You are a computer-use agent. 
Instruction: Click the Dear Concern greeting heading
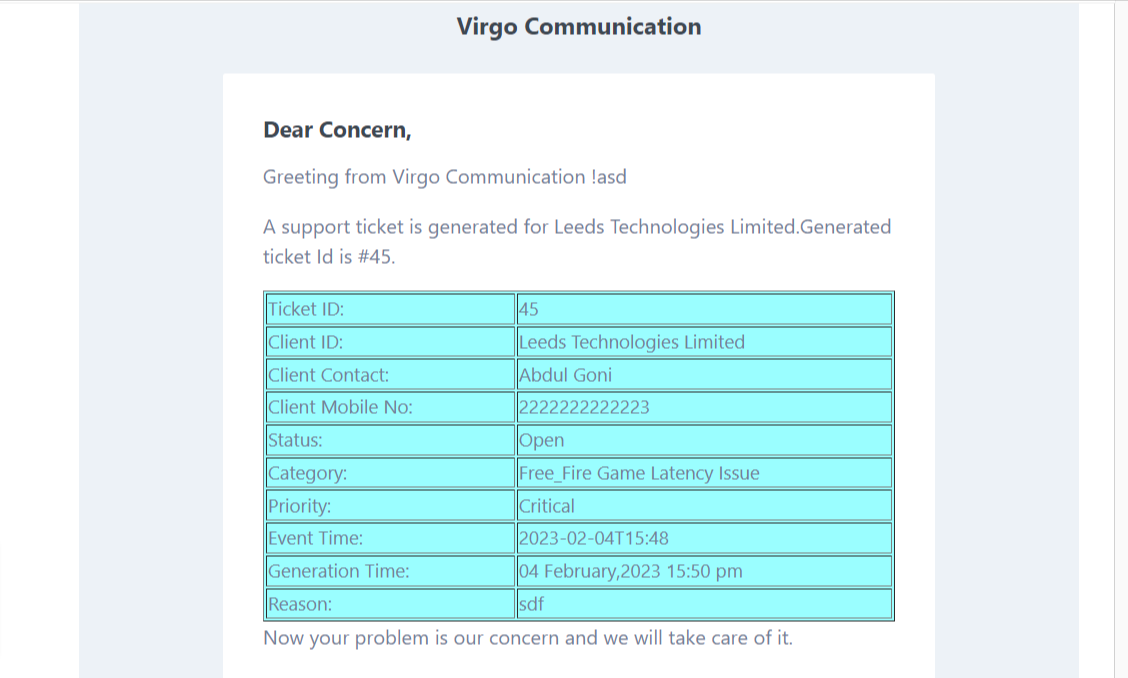coord(337,130)
